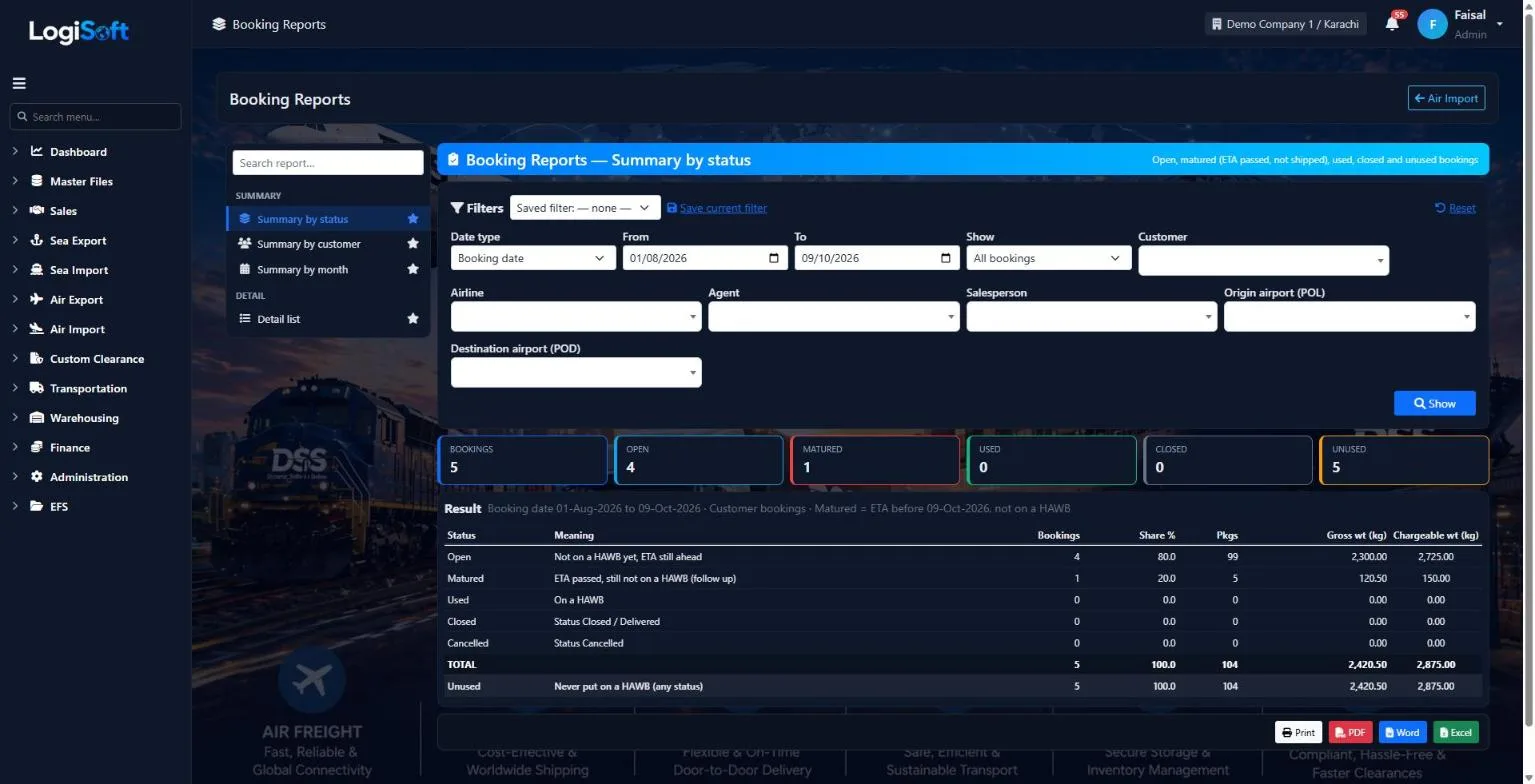Export the report to Excel
The image size is (1535, 784).
(1455, 732)
